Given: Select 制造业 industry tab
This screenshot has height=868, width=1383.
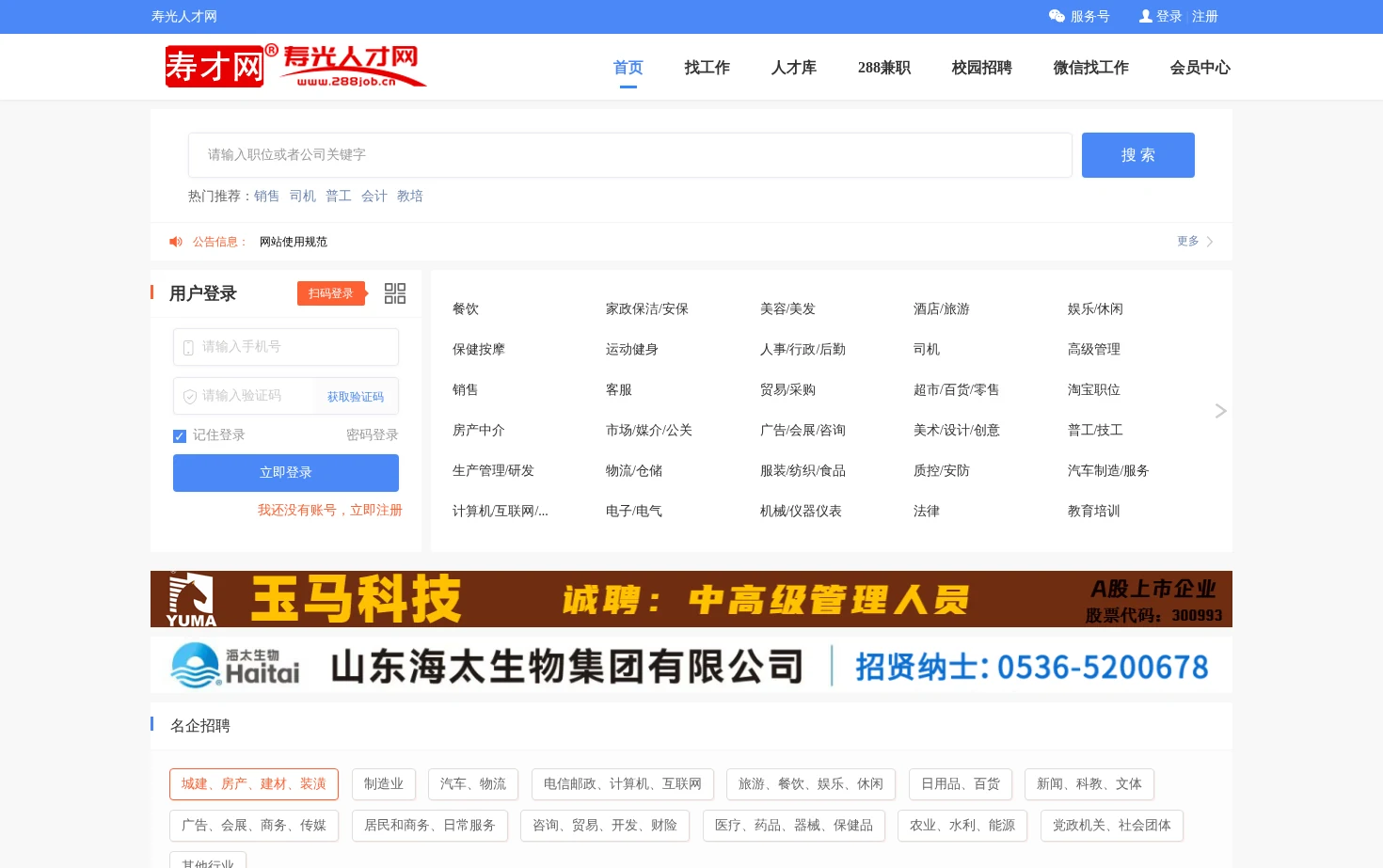Looking at the screenshot, I should (x=384, y=784).
